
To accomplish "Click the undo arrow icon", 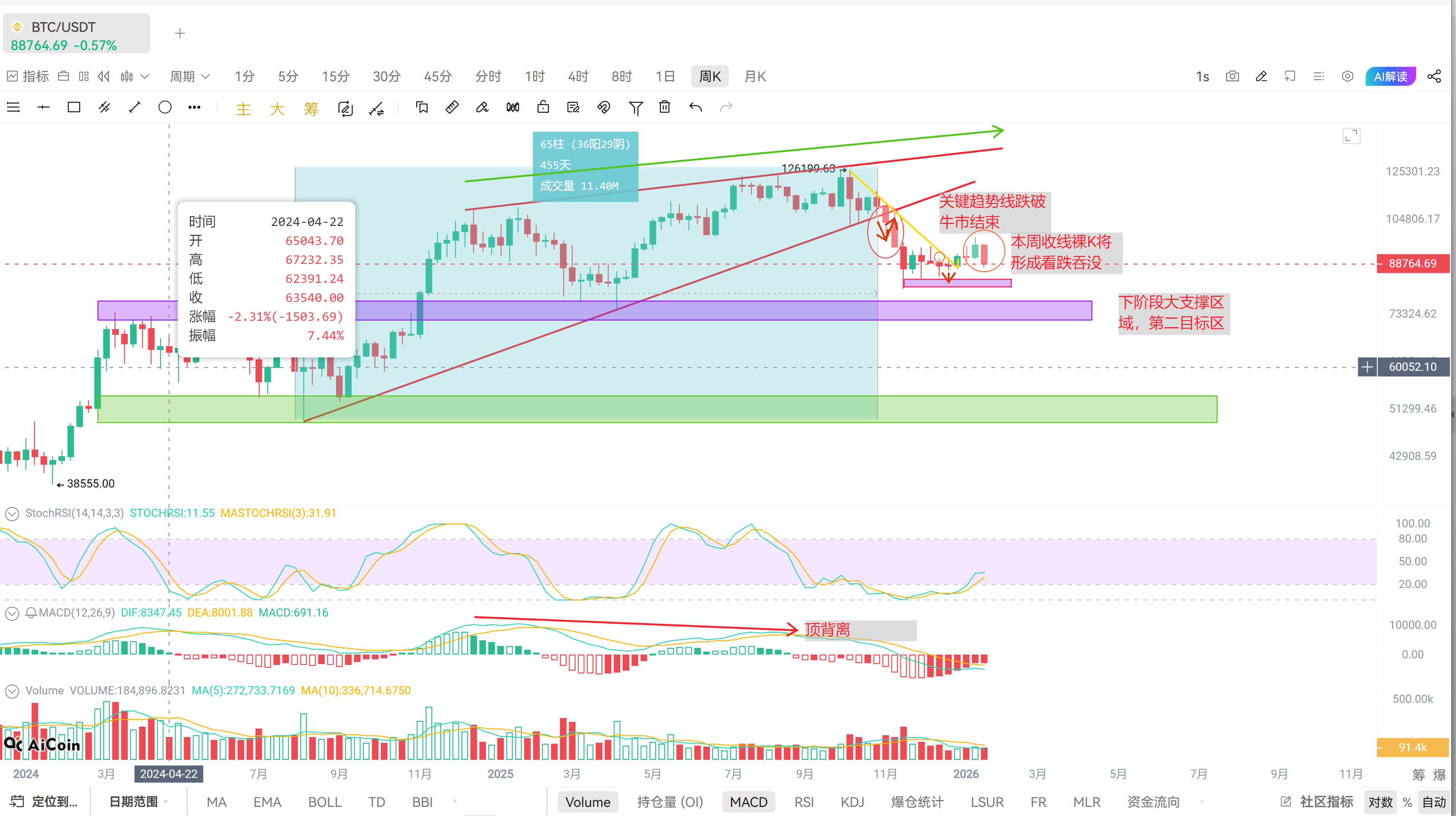I will pyautogui.click(x=695, y=107).
